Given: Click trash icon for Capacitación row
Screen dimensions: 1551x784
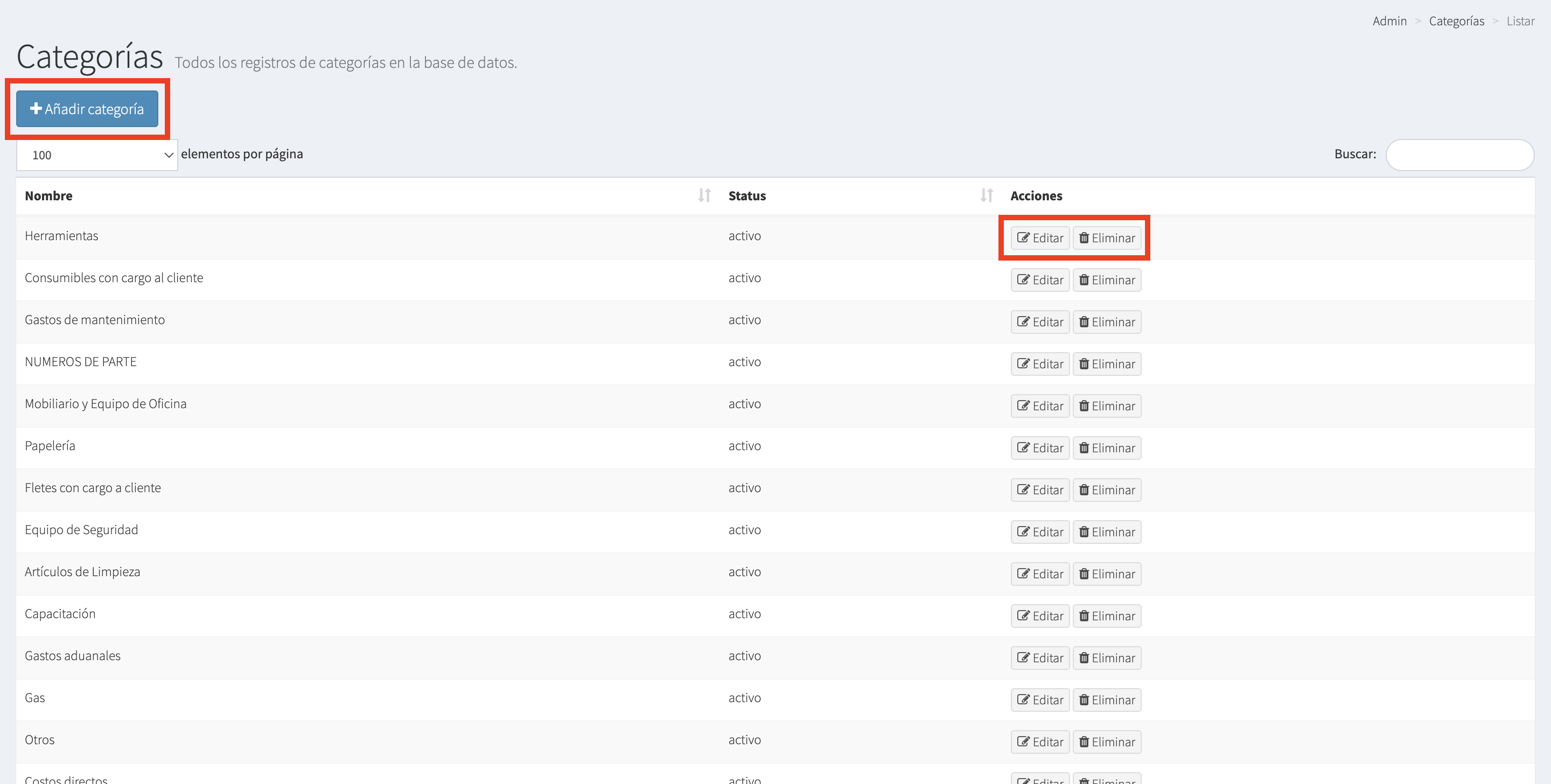Looking at the screenshot, I should (x=1084, y=615).
